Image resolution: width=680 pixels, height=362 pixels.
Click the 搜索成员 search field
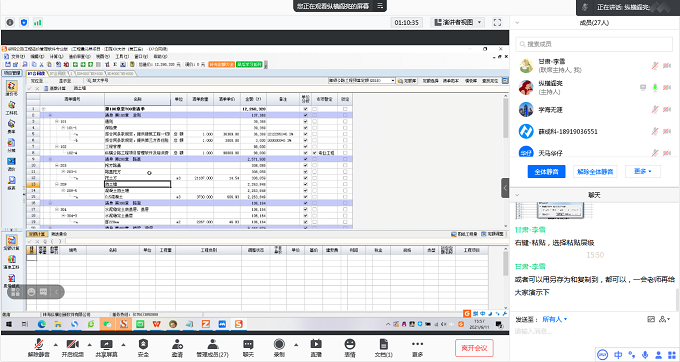tap(594, 44)
